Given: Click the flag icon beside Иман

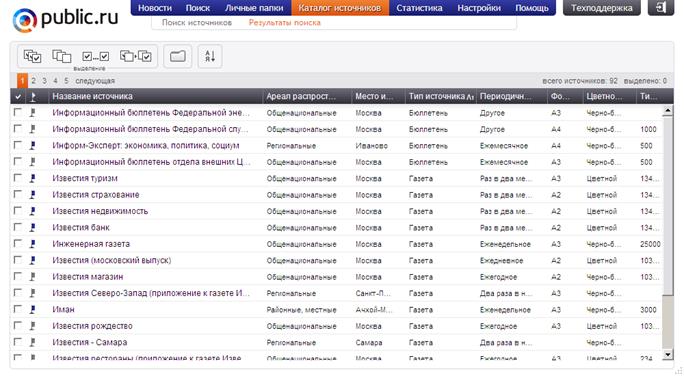Looking at the screenshot, I should point(33,310).
